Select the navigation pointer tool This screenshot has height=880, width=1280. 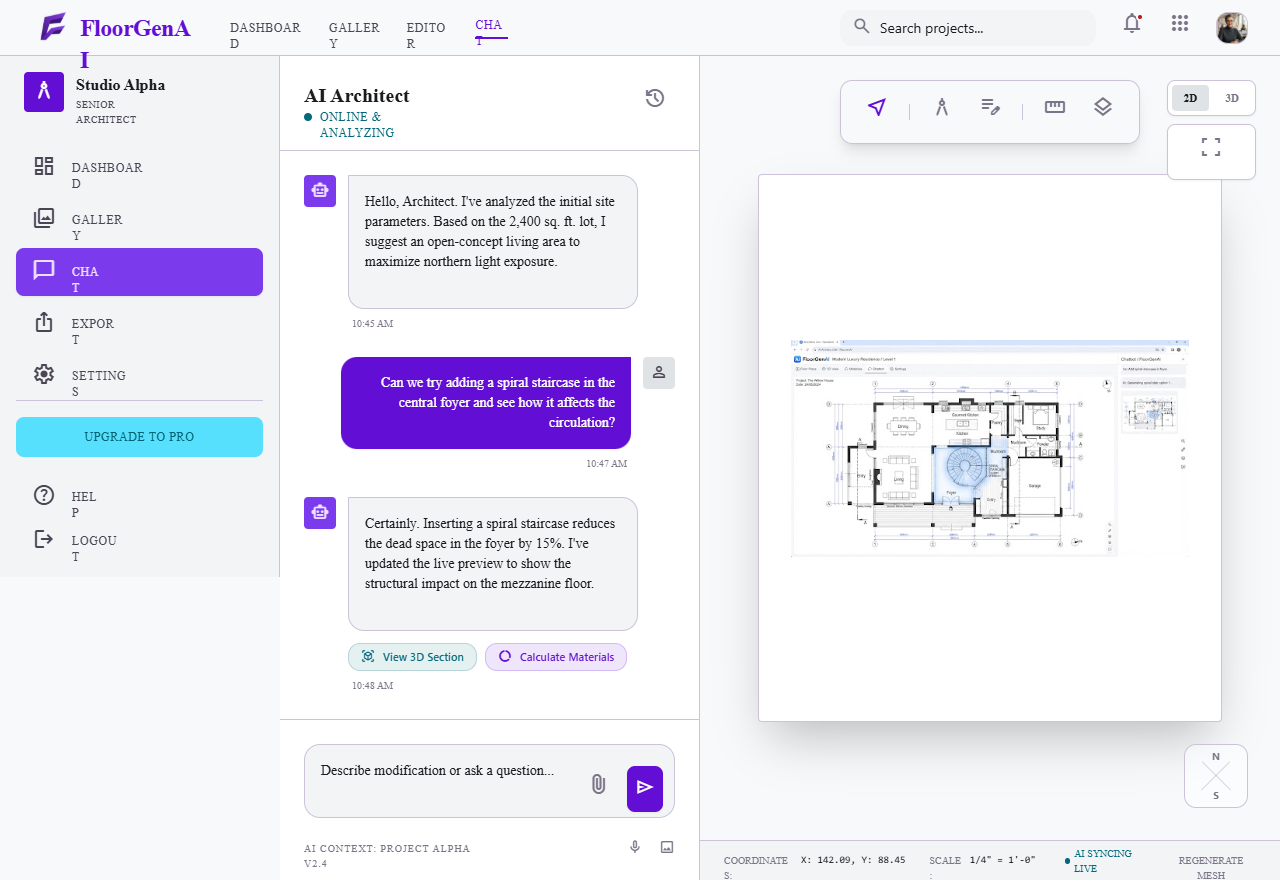click(x=877, y=107)
